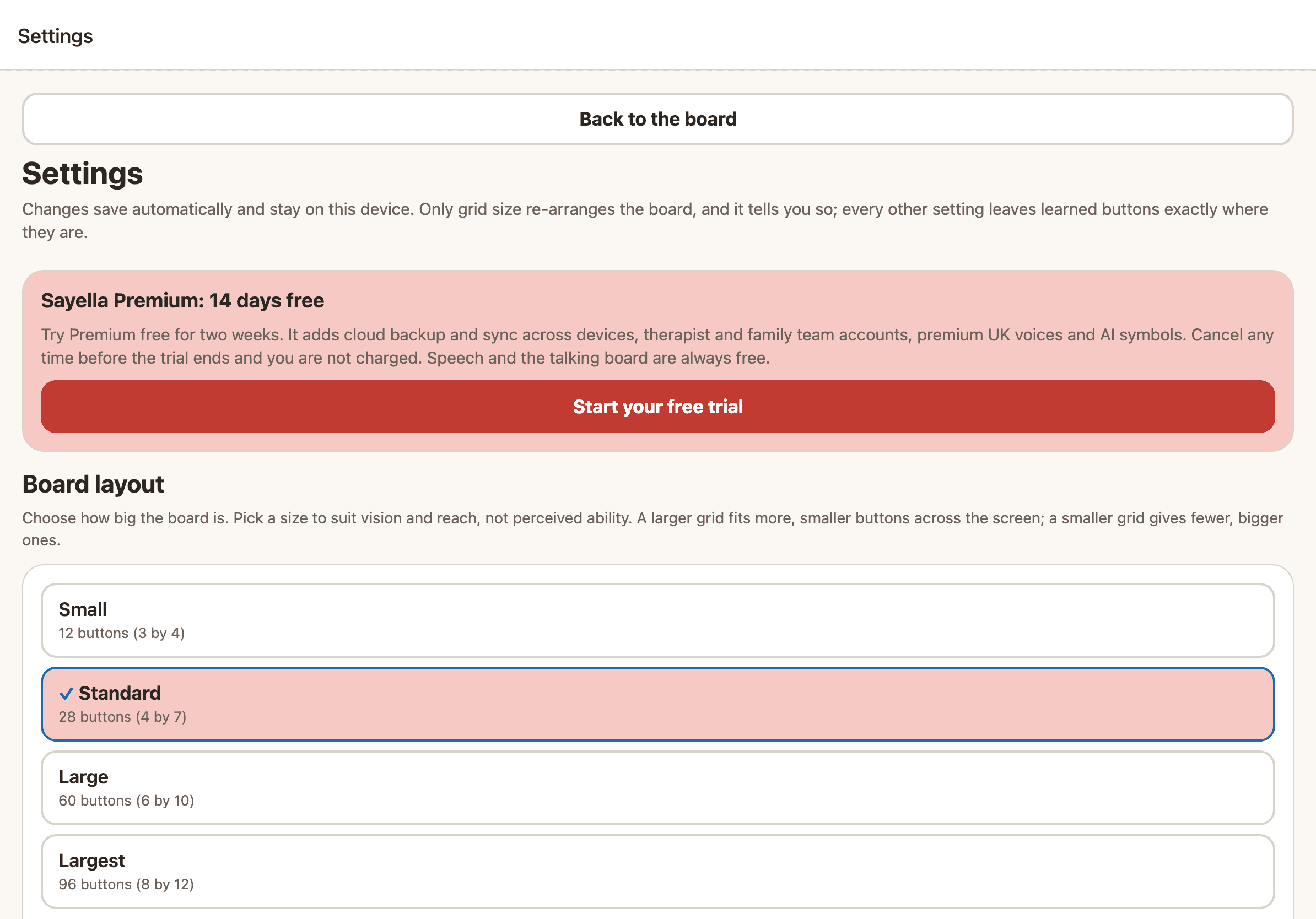Click the 'Changes save automatically' description paragraph
Viewport: 1316px width, 919px height.
(x=645, y=220)
